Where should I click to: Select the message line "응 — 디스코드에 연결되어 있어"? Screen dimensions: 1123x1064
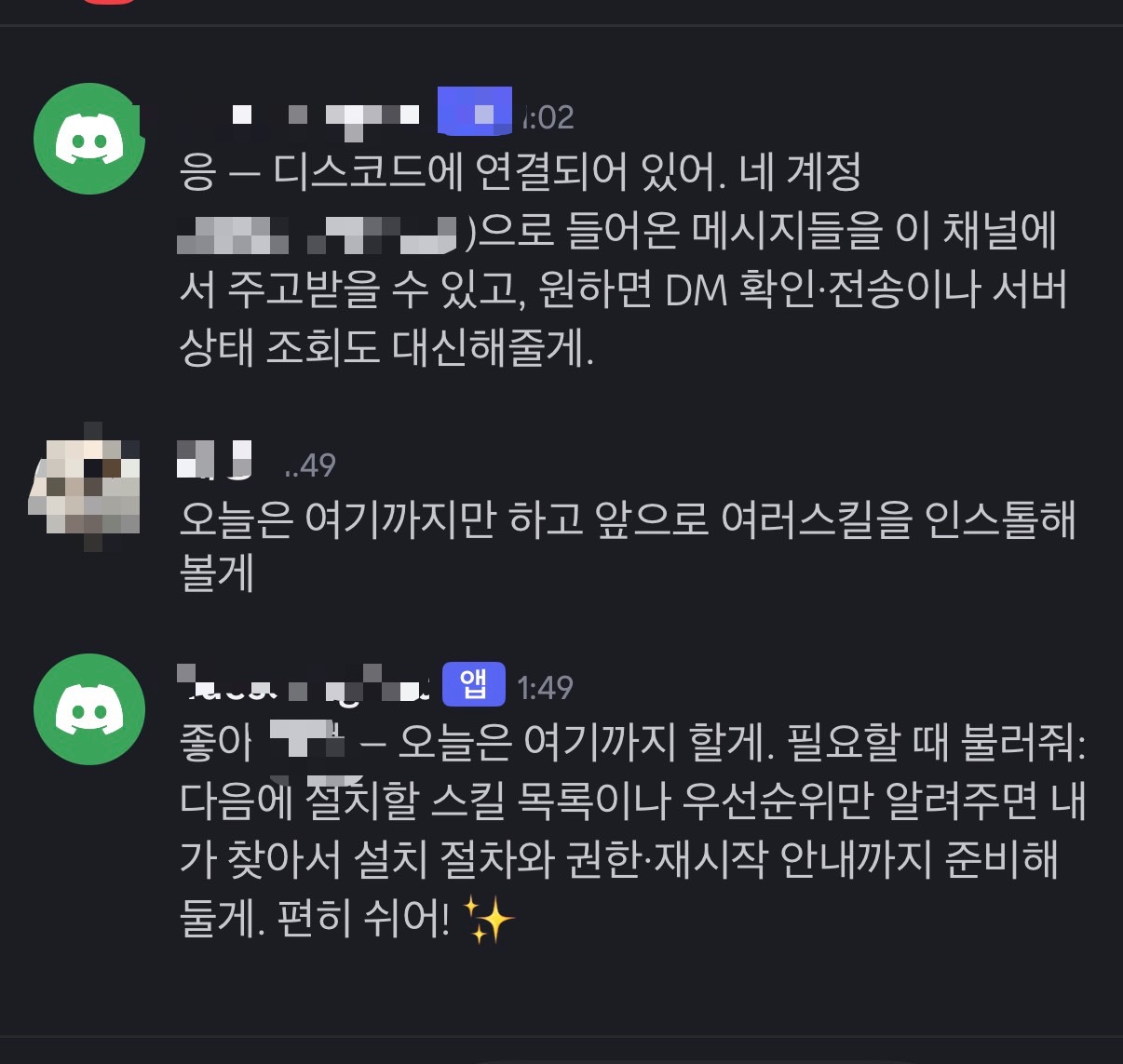point(521,172)
